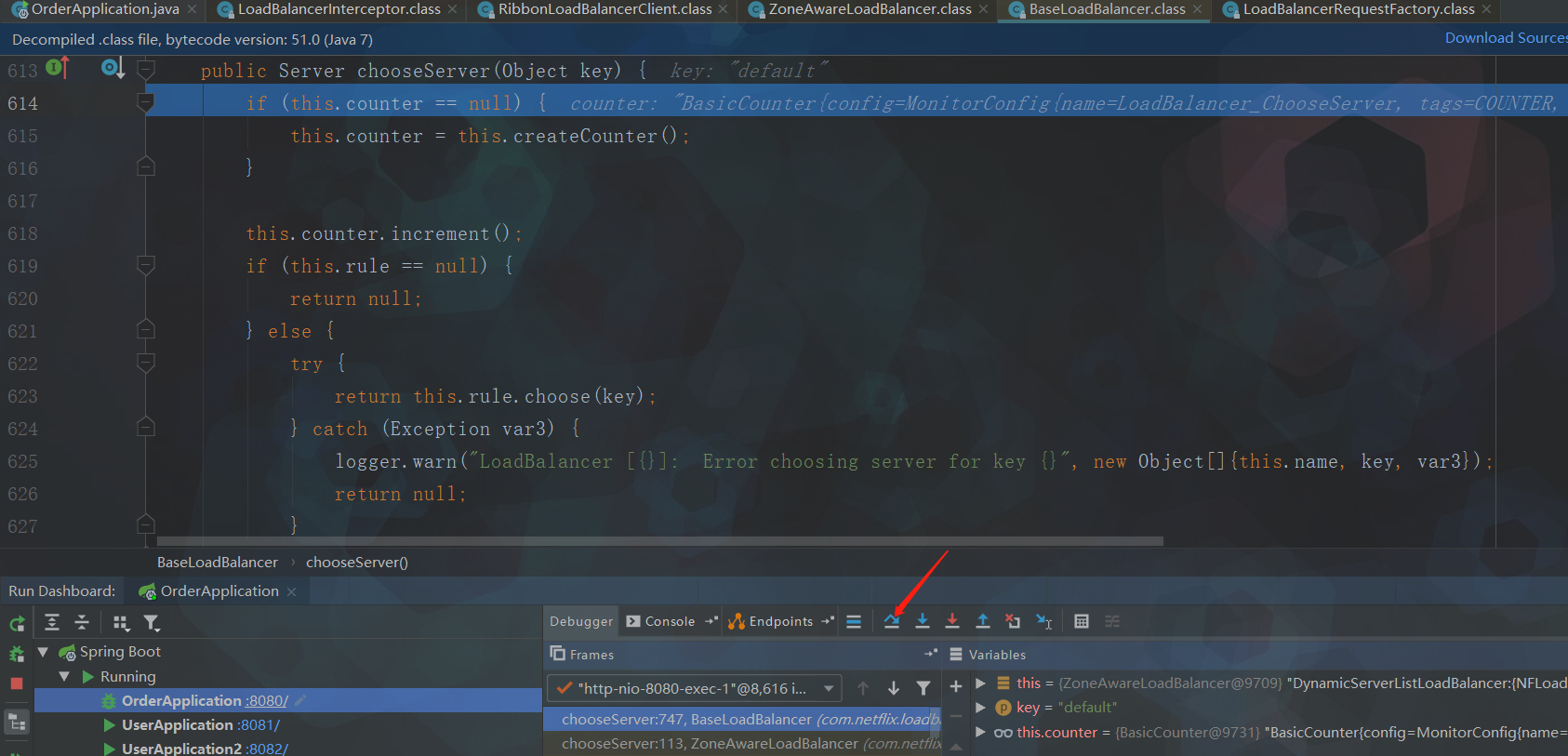
Task: Click the debug rerun bug icon
Action: (x=17, y=654)
